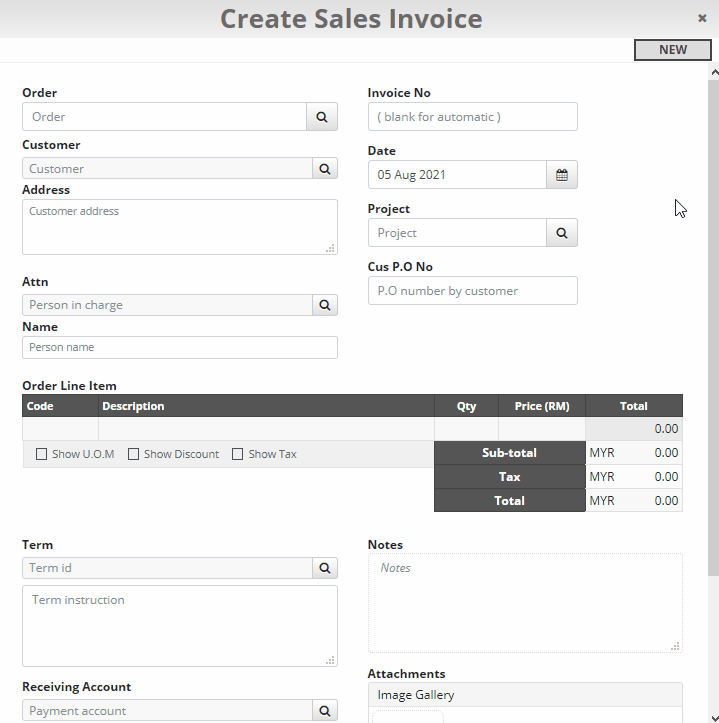Screen dimensions: 719x723
Task: Focus the Person in charge field
Action: pyautogui.click(x=167, y=305)
